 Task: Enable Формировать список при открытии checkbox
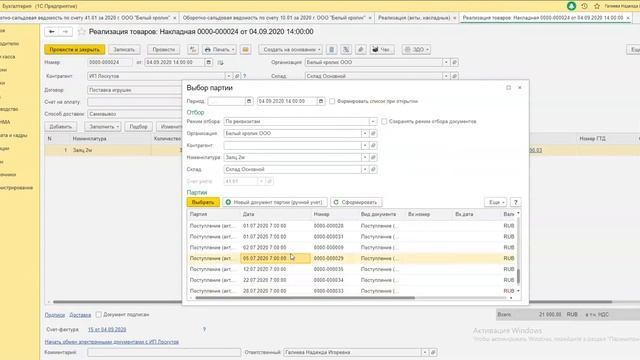pos(332,101)
